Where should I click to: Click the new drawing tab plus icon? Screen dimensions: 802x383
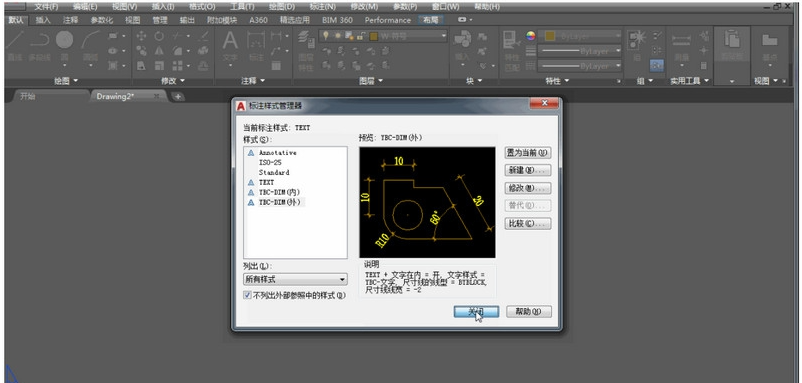pos(177,96)
